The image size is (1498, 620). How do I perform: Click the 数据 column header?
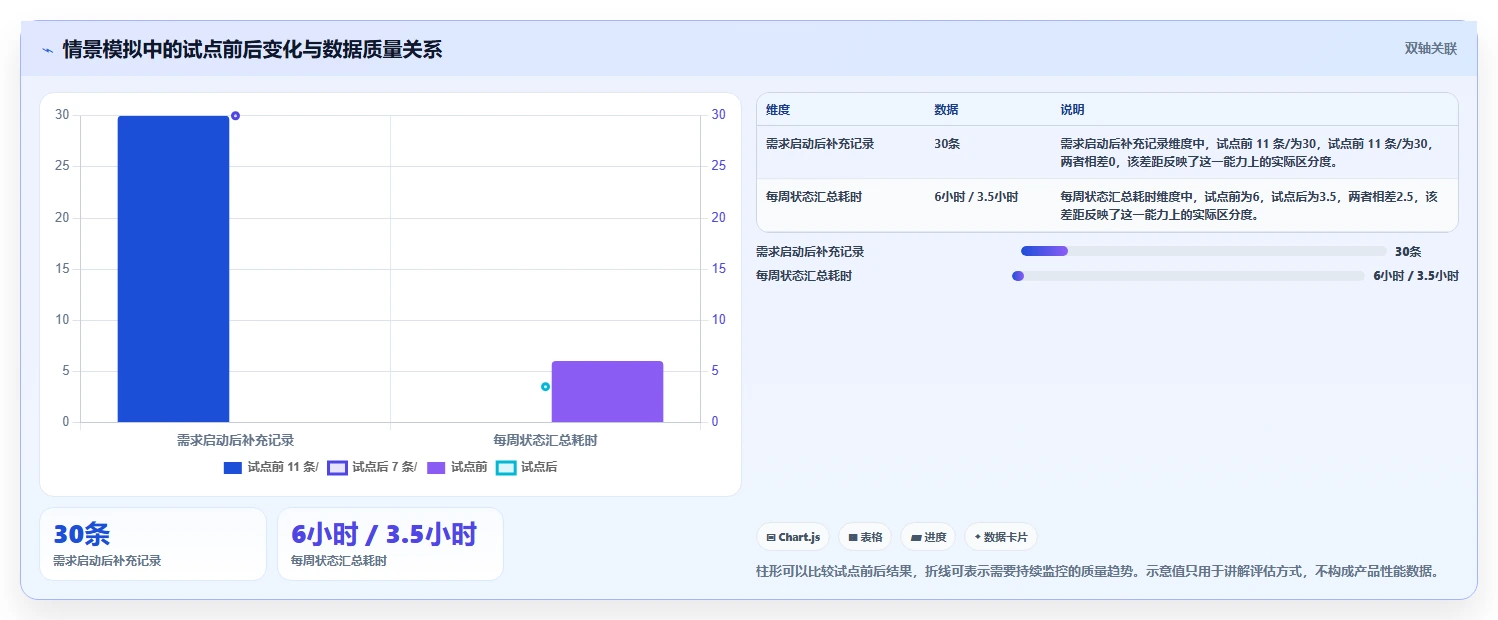[x=946, y=110]
